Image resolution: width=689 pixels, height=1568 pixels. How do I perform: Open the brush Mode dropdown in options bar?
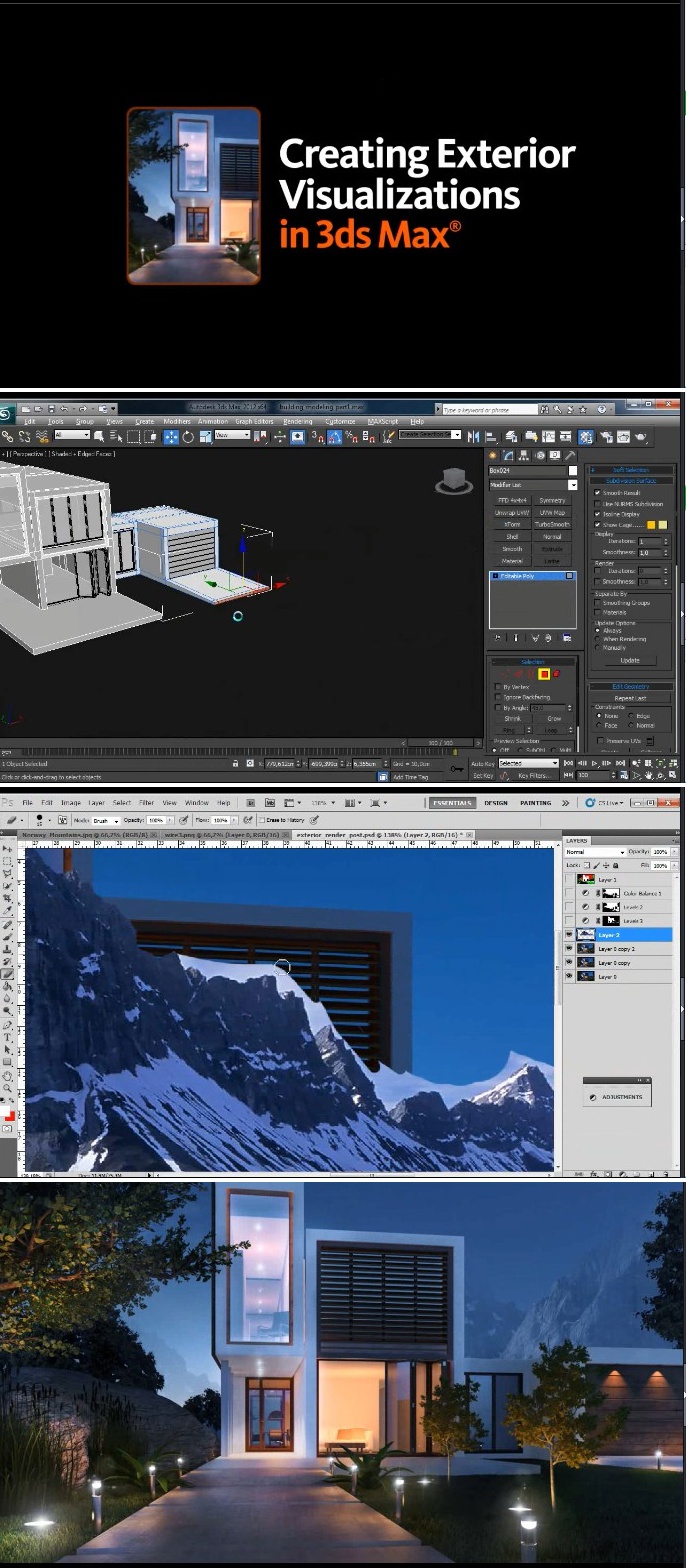(x=106, y=820)
